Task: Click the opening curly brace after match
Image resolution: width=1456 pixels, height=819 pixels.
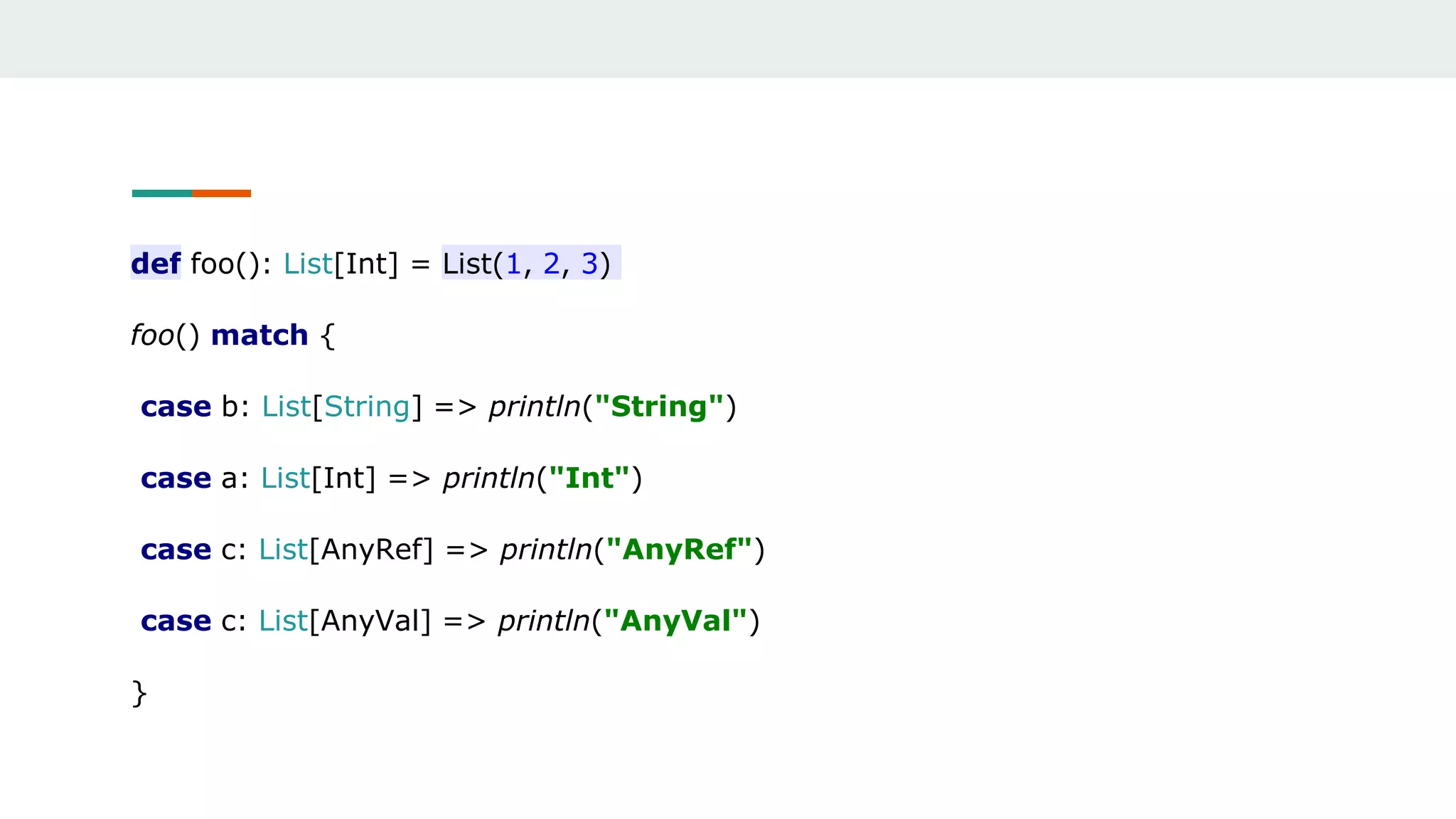Action: click(327, 336)
